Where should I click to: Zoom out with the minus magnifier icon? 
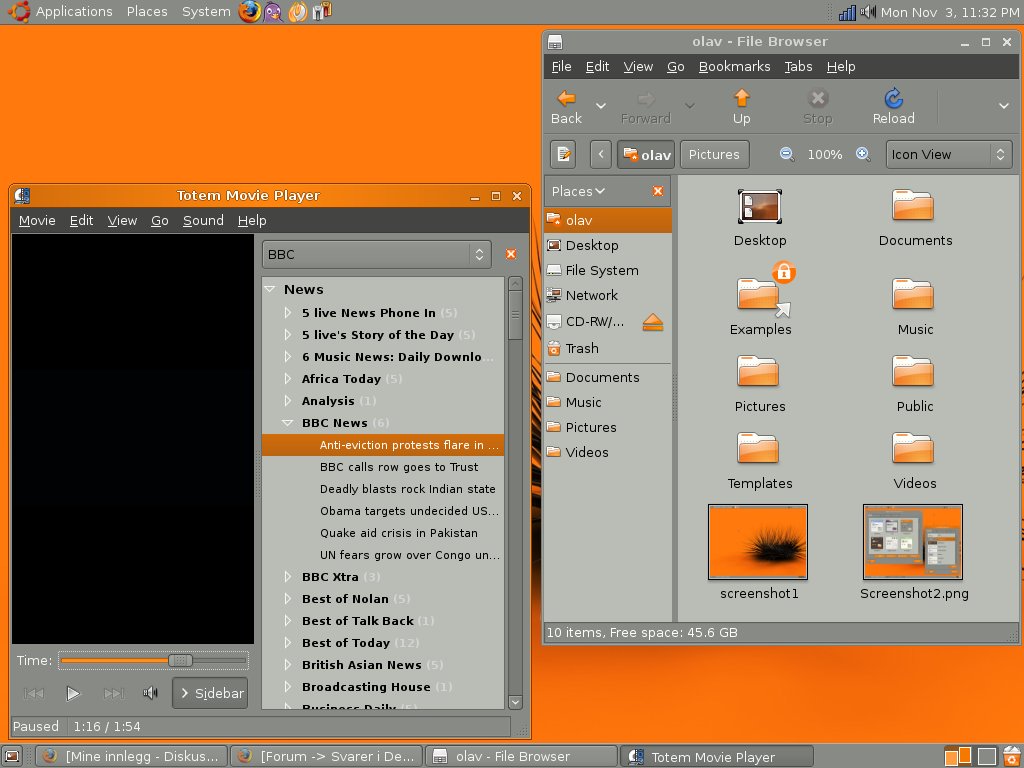[x=787, y=154]
